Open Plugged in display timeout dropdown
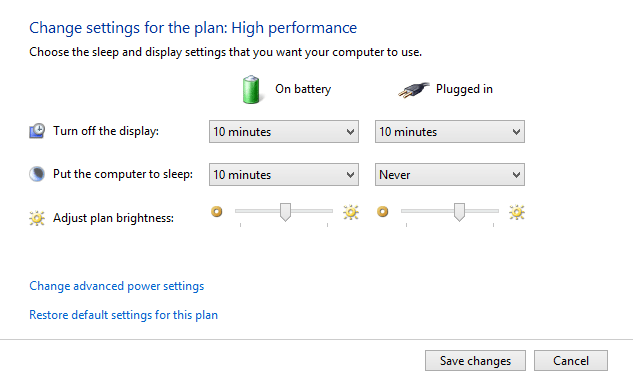 coord(450,132)
